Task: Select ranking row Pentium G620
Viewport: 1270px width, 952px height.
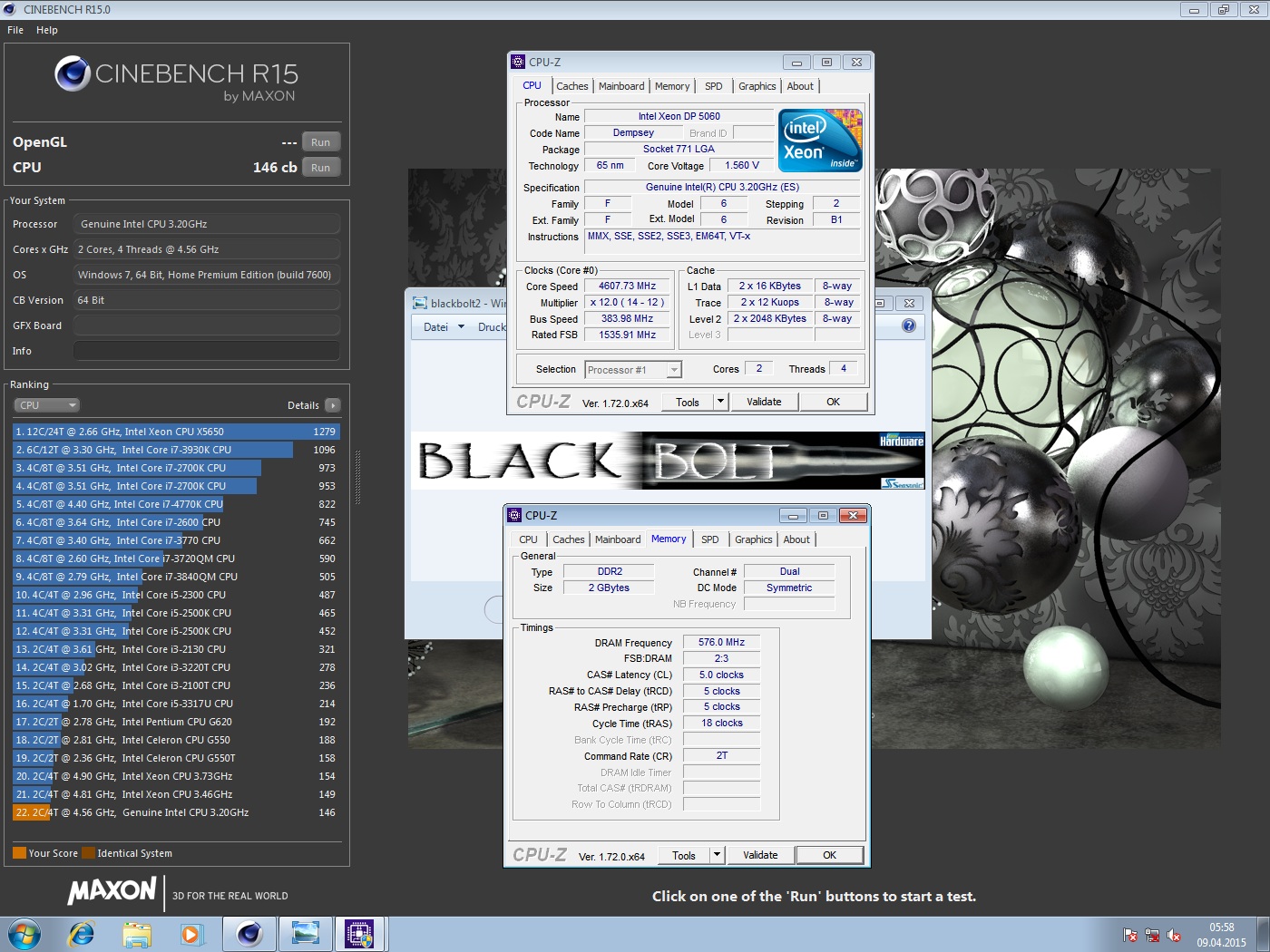Action: point(176,722)
